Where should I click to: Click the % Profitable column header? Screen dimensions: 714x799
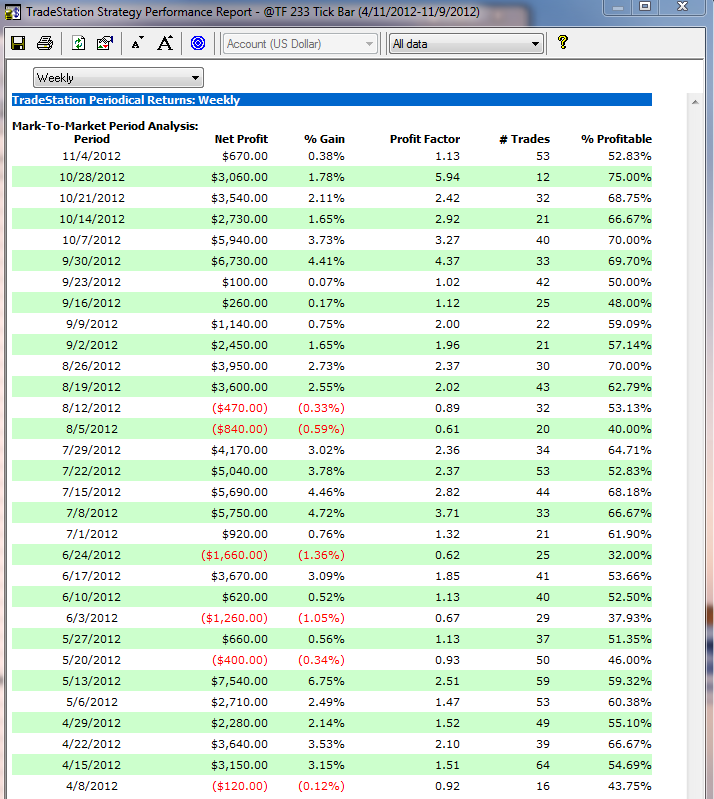(x=616, y=139)
